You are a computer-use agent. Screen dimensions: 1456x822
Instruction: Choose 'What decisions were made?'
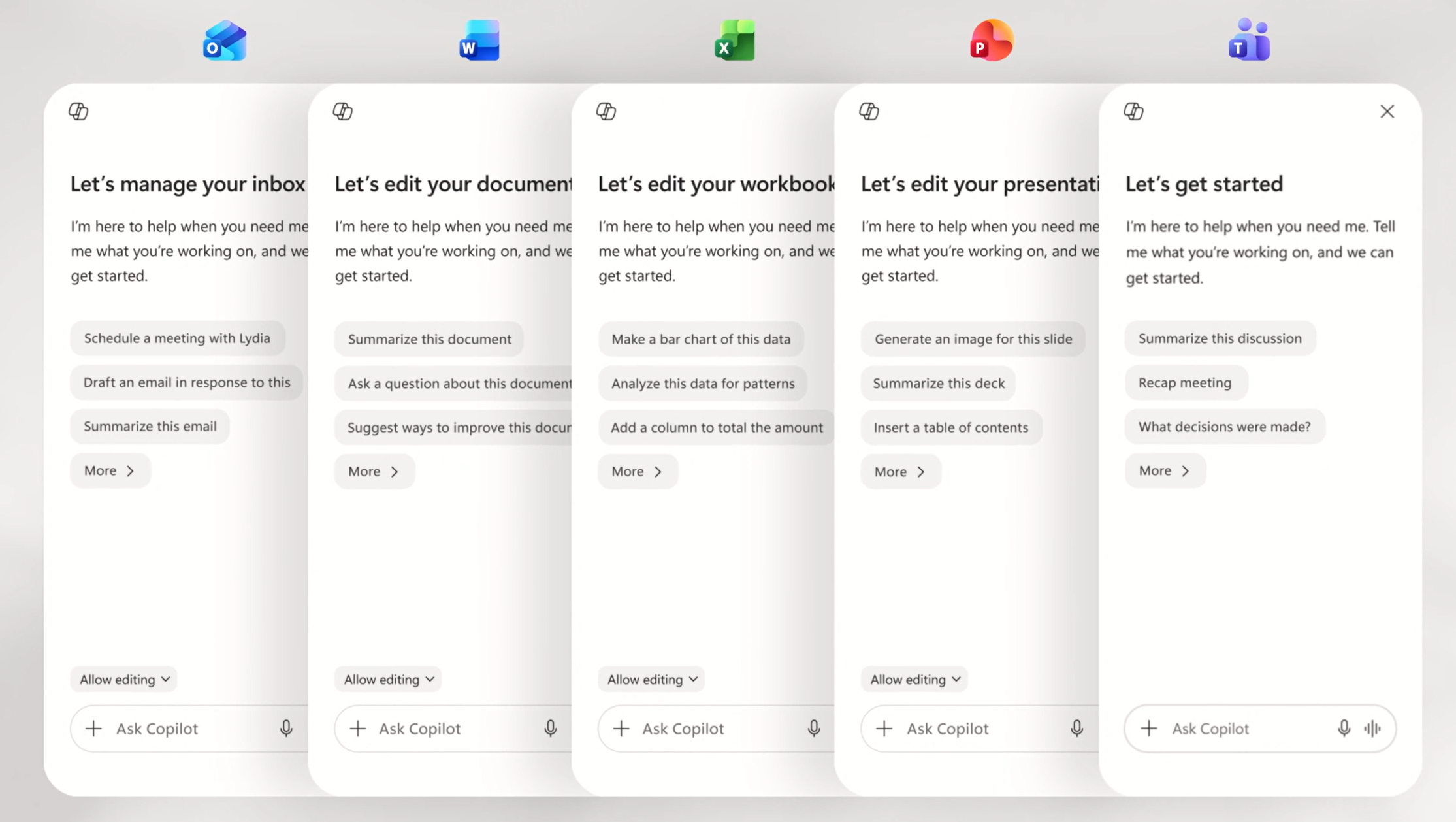1225,426
